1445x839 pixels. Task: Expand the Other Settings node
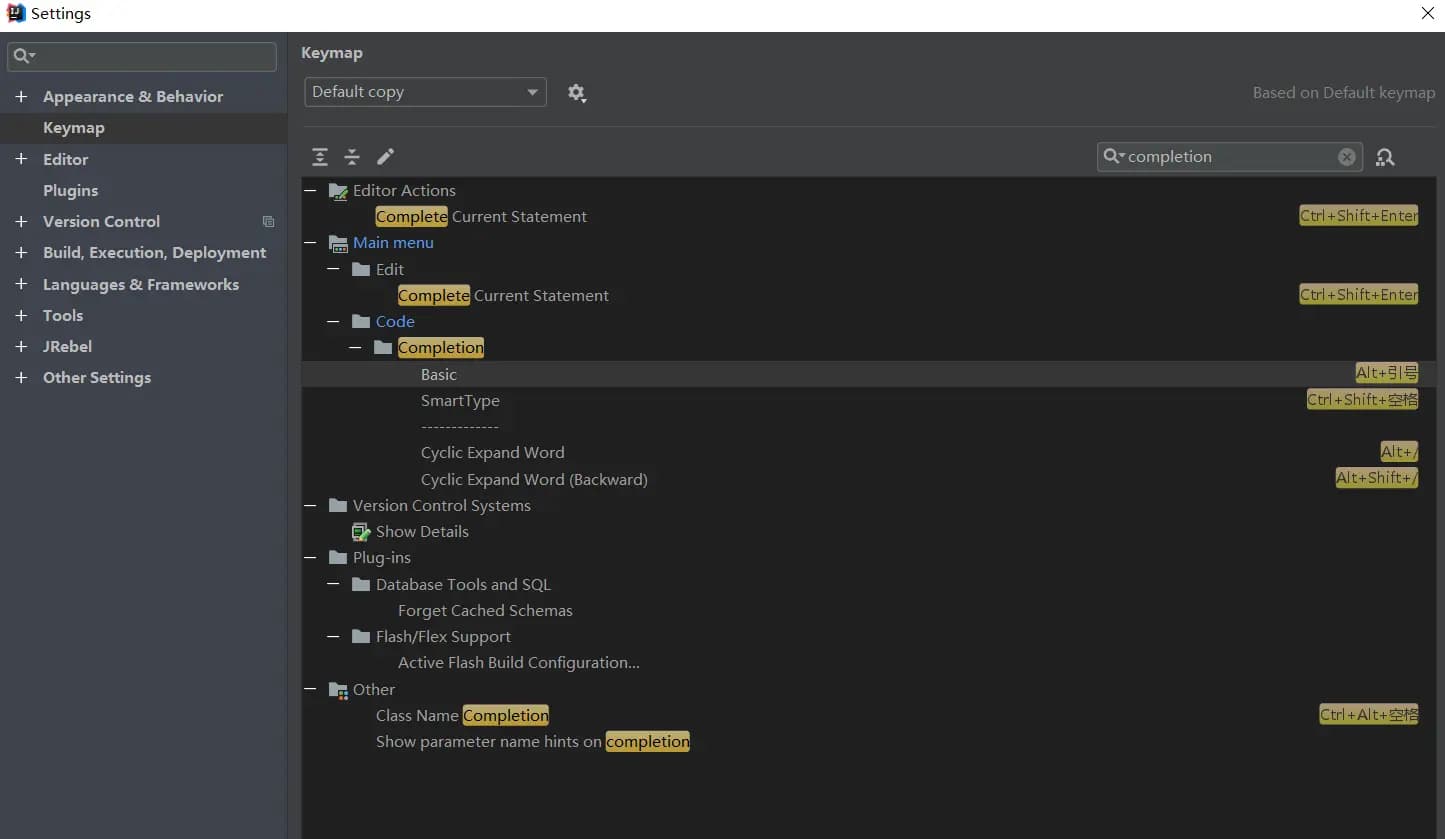(x=21, y=377)
